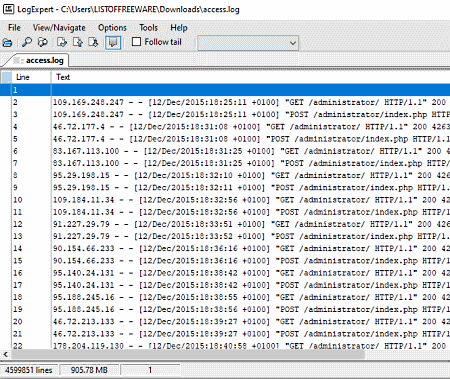Click the horizontal scrollbar thumb
The image size is (450, 379).
point(188,354)
